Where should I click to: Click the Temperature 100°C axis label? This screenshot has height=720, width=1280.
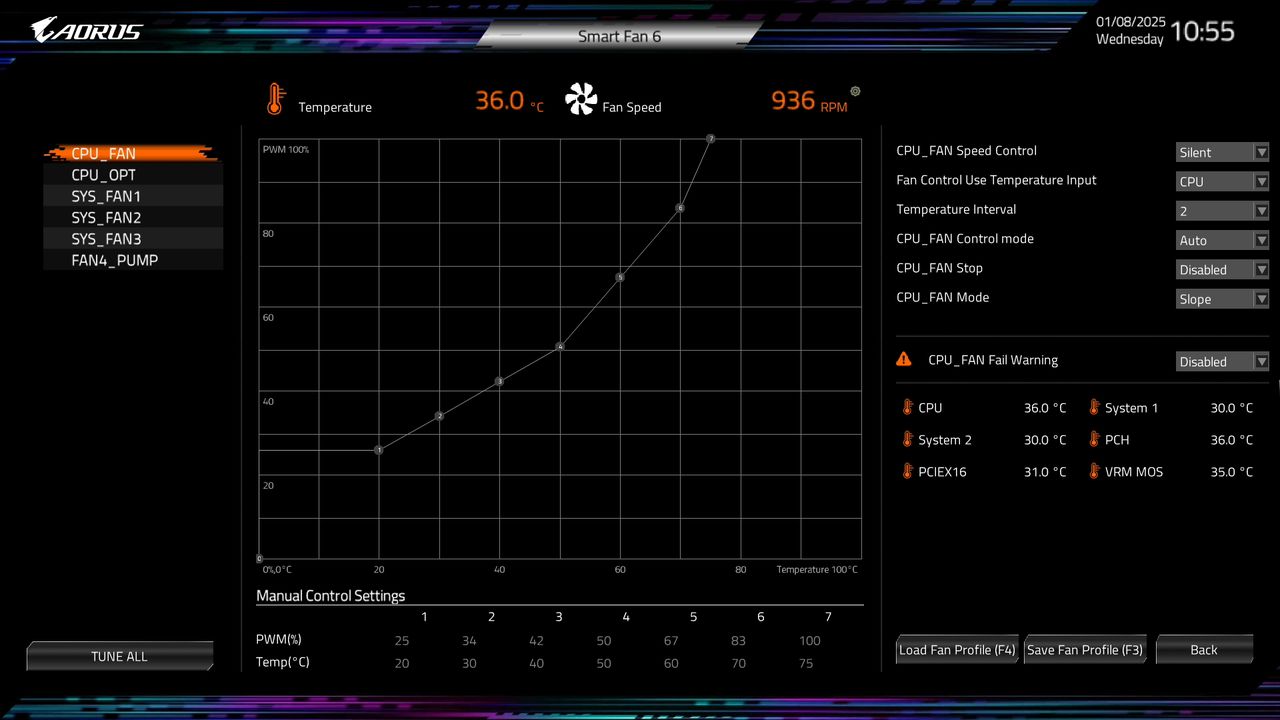tap(817, 569)
